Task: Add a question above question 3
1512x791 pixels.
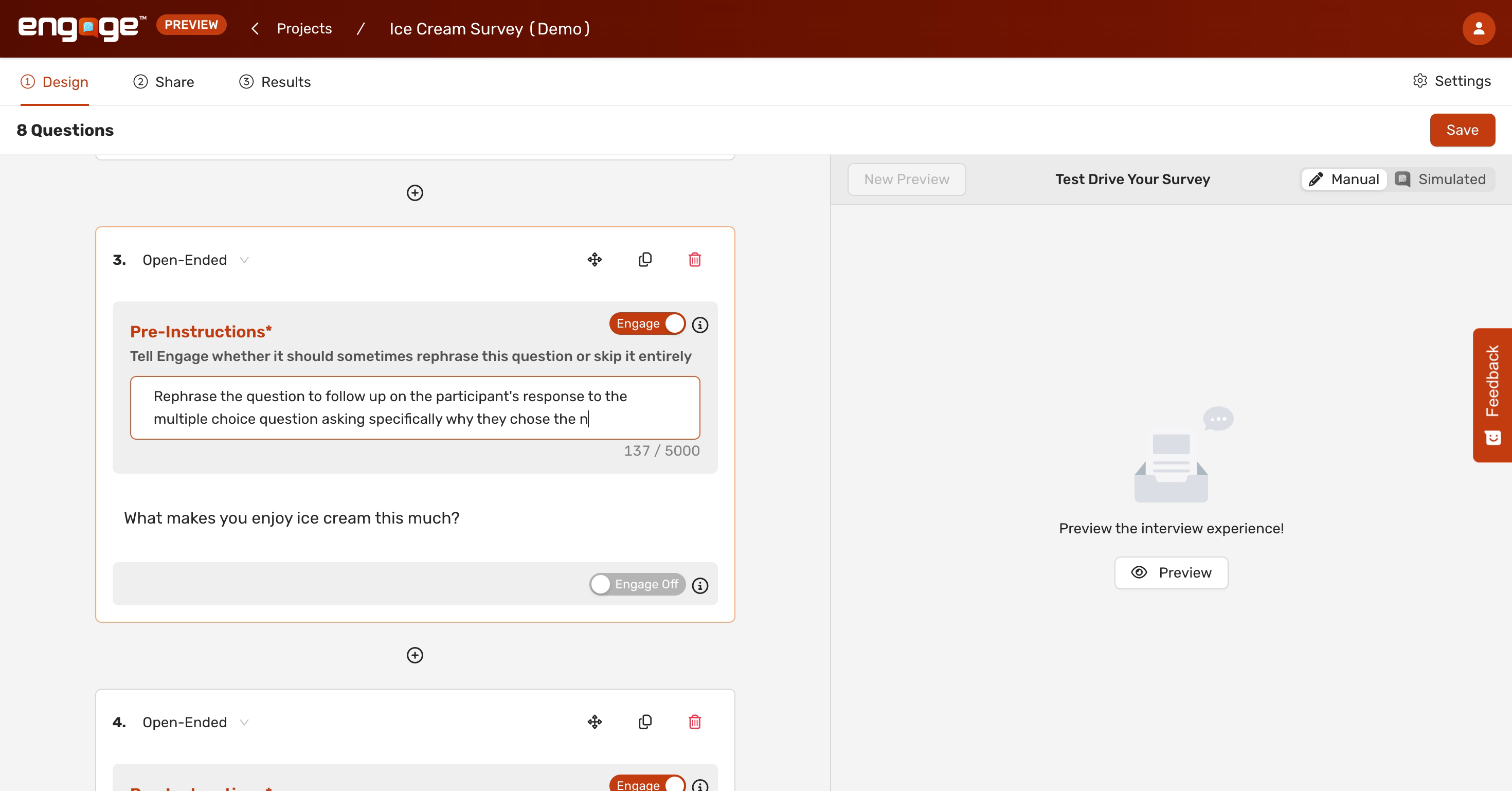Action: point(415,192)
